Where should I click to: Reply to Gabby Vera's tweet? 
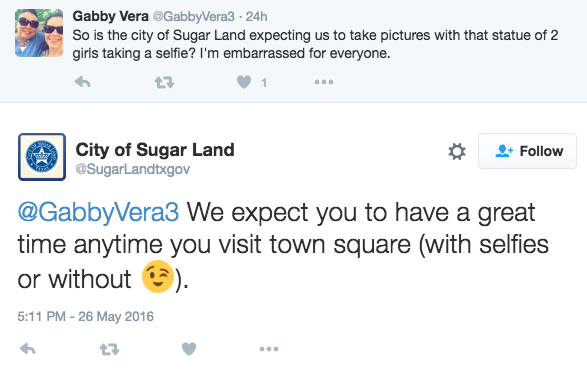click(83, 82)
